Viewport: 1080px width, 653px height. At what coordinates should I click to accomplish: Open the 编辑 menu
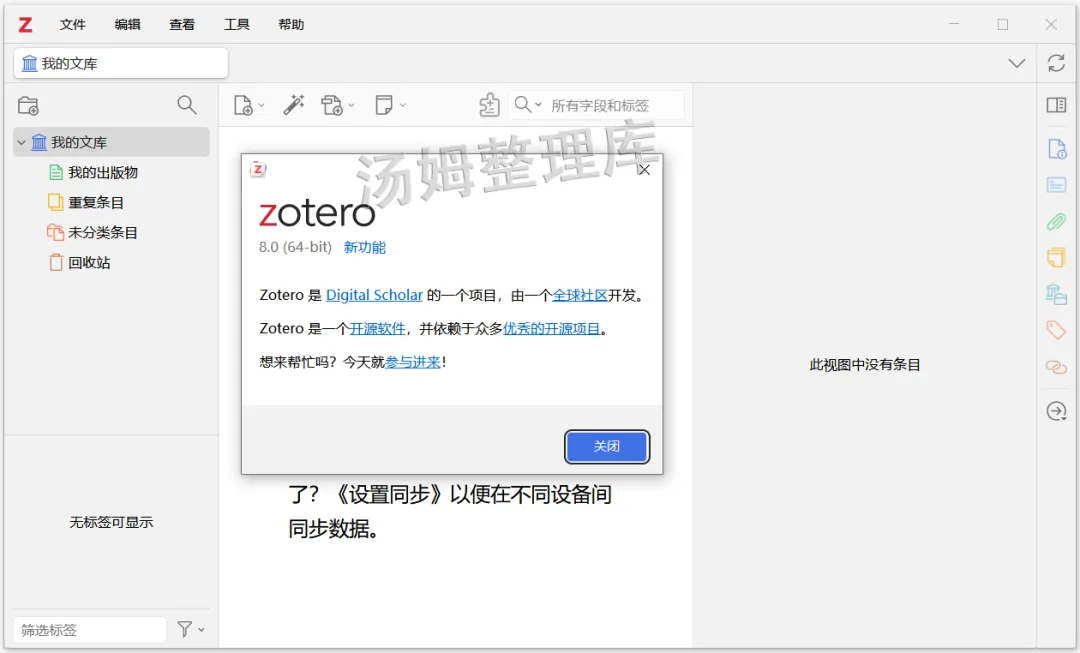[127, 25]
